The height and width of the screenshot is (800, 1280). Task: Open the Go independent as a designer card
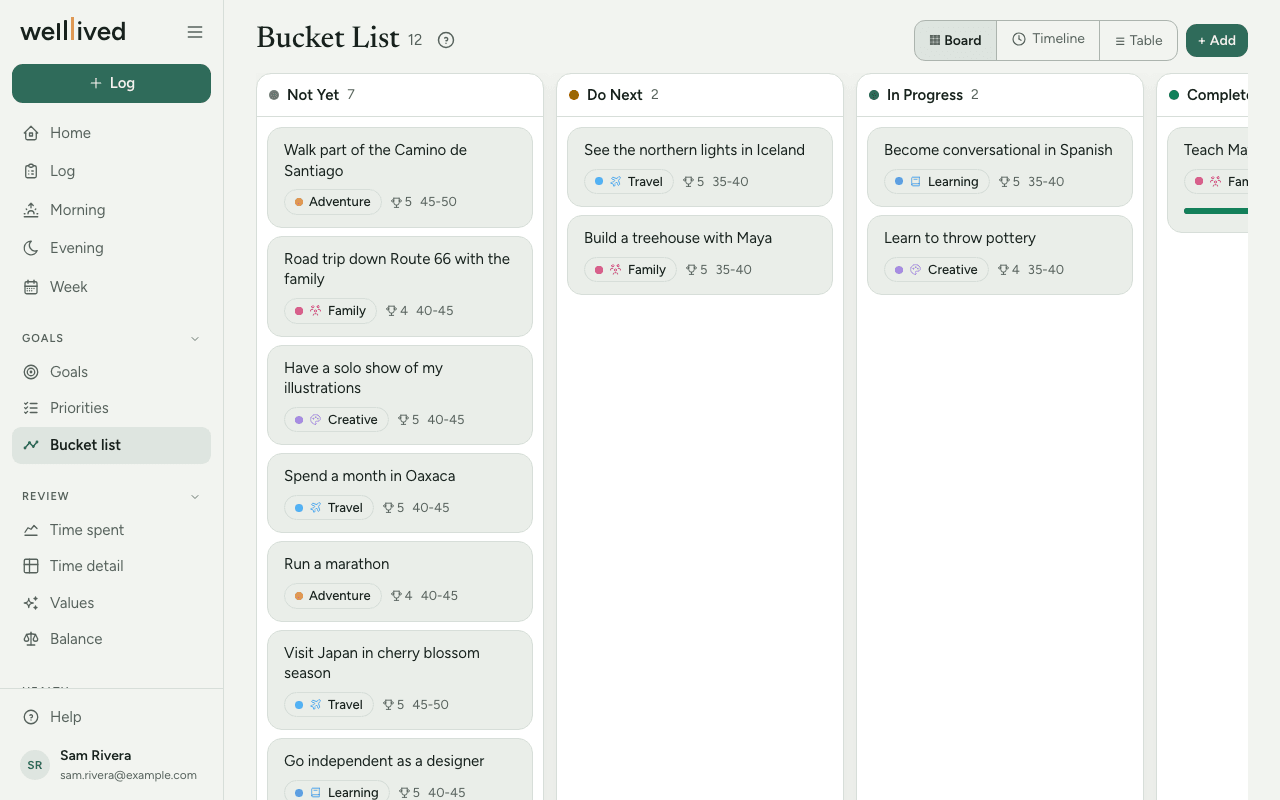tap(400, 770)
